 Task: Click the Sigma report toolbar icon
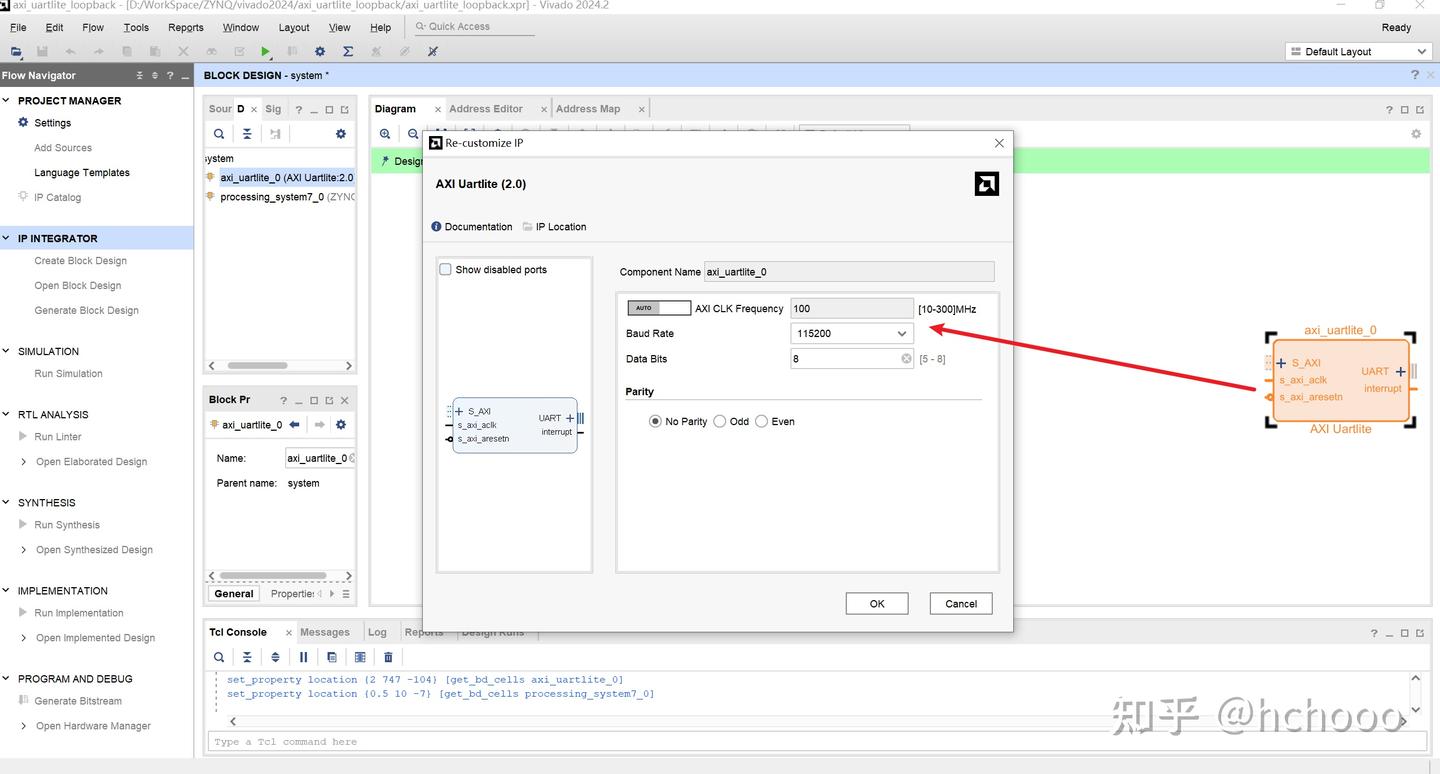[348, 52]
